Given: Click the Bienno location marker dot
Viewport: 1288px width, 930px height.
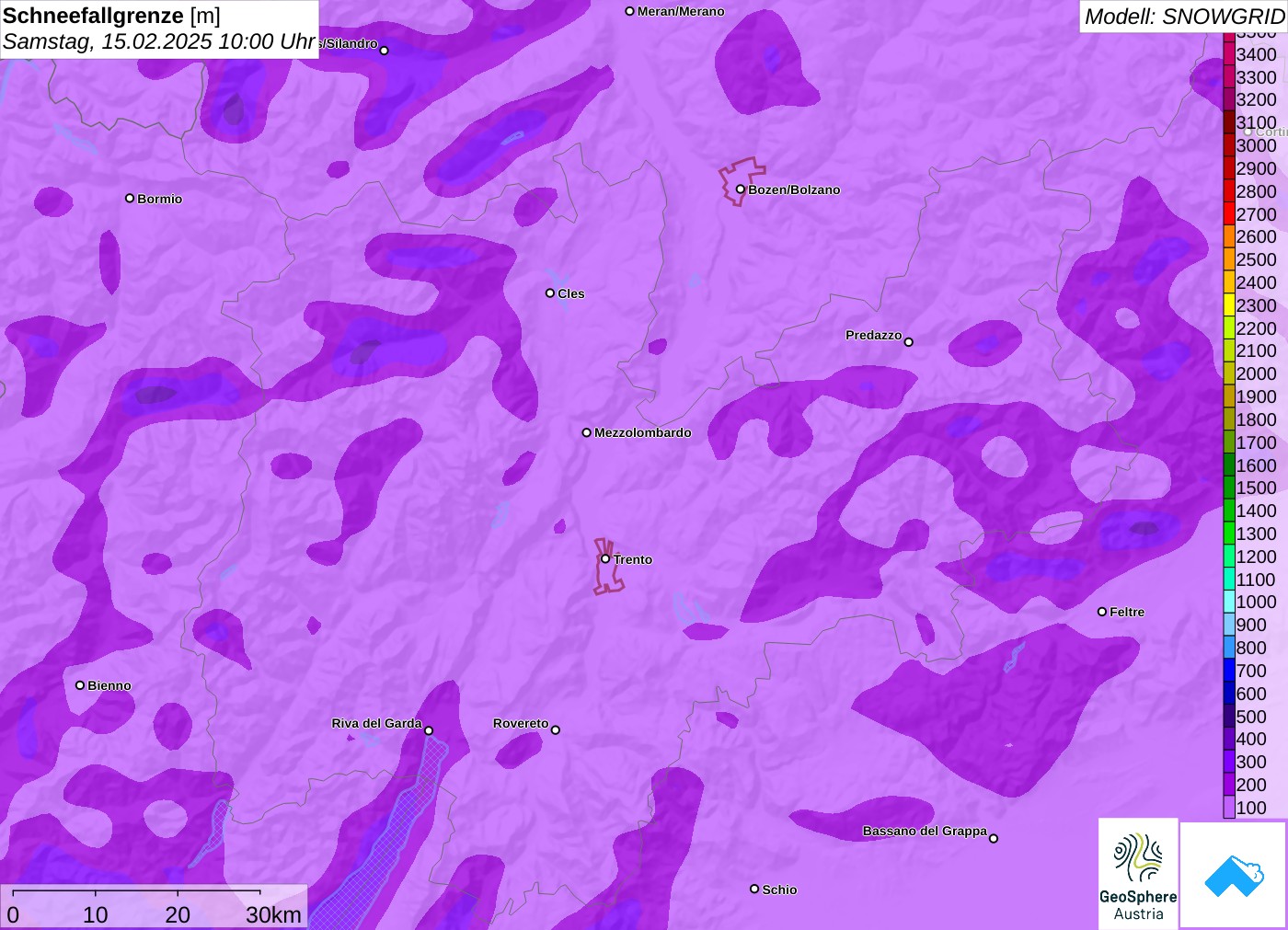Looking at the screenshot, I should (x=80, y=685).
